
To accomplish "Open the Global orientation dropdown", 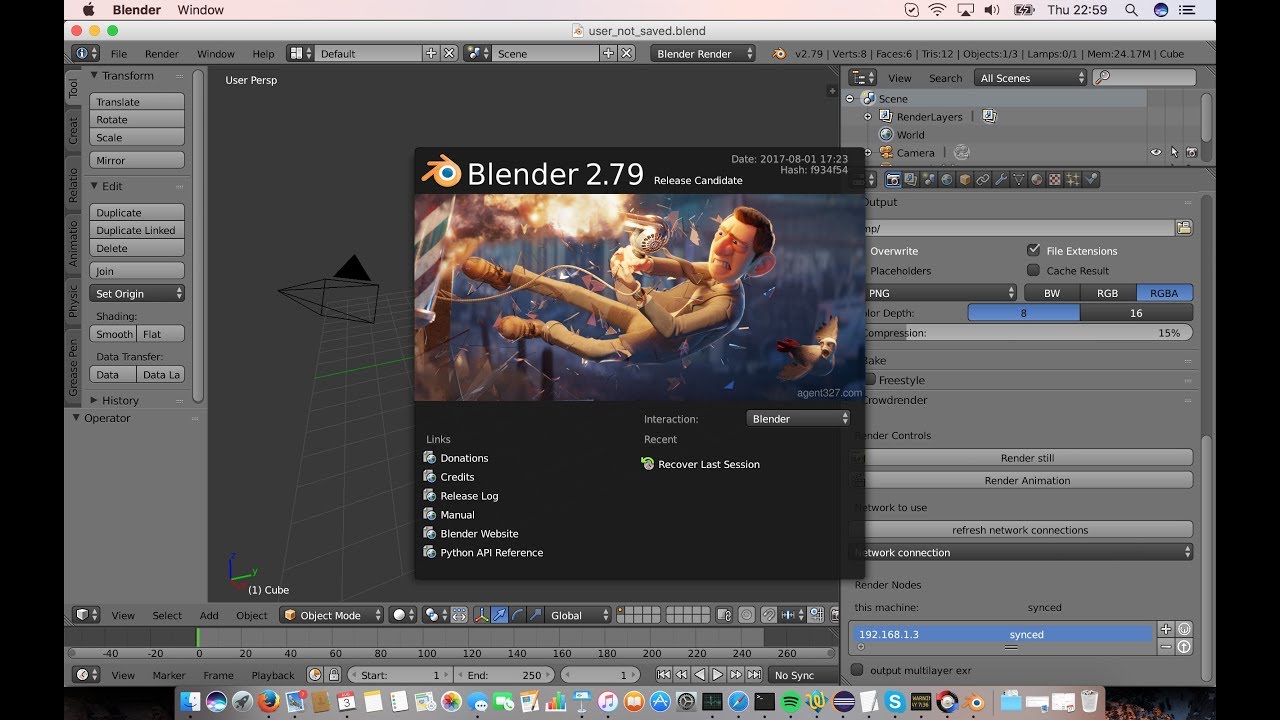I will (578, 615).
